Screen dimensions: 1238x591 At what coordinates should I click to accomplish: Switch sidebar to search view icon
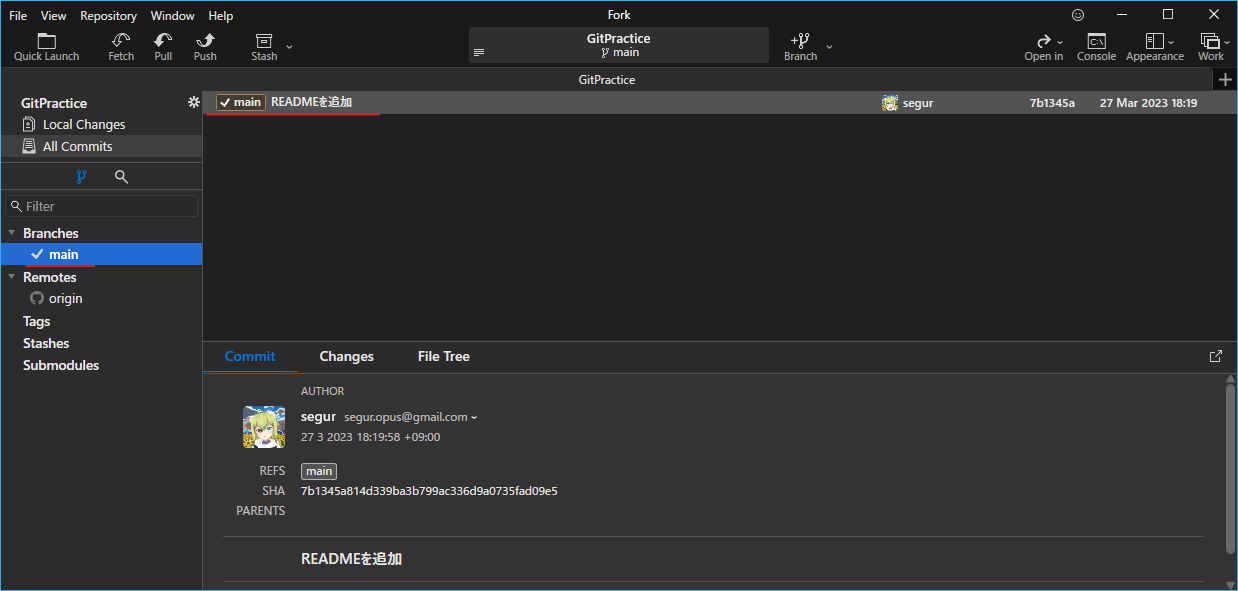tap(121, 177)
